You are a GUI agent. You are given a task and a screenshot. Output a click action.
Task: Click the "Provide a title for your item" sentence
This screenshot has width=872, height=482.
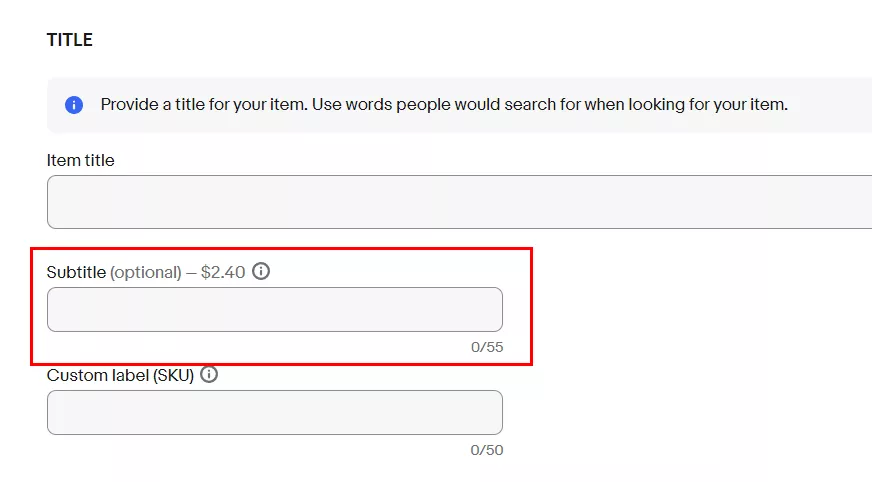(204, 105)
